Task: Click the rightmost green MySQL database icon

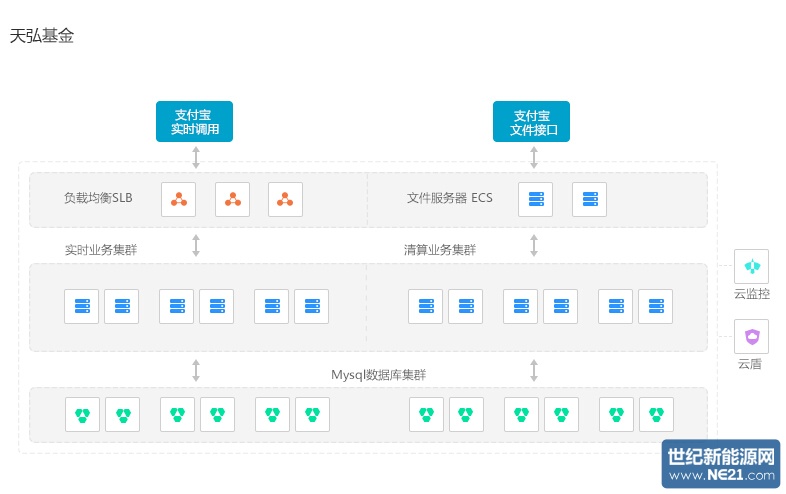Action: coord(655,413)
